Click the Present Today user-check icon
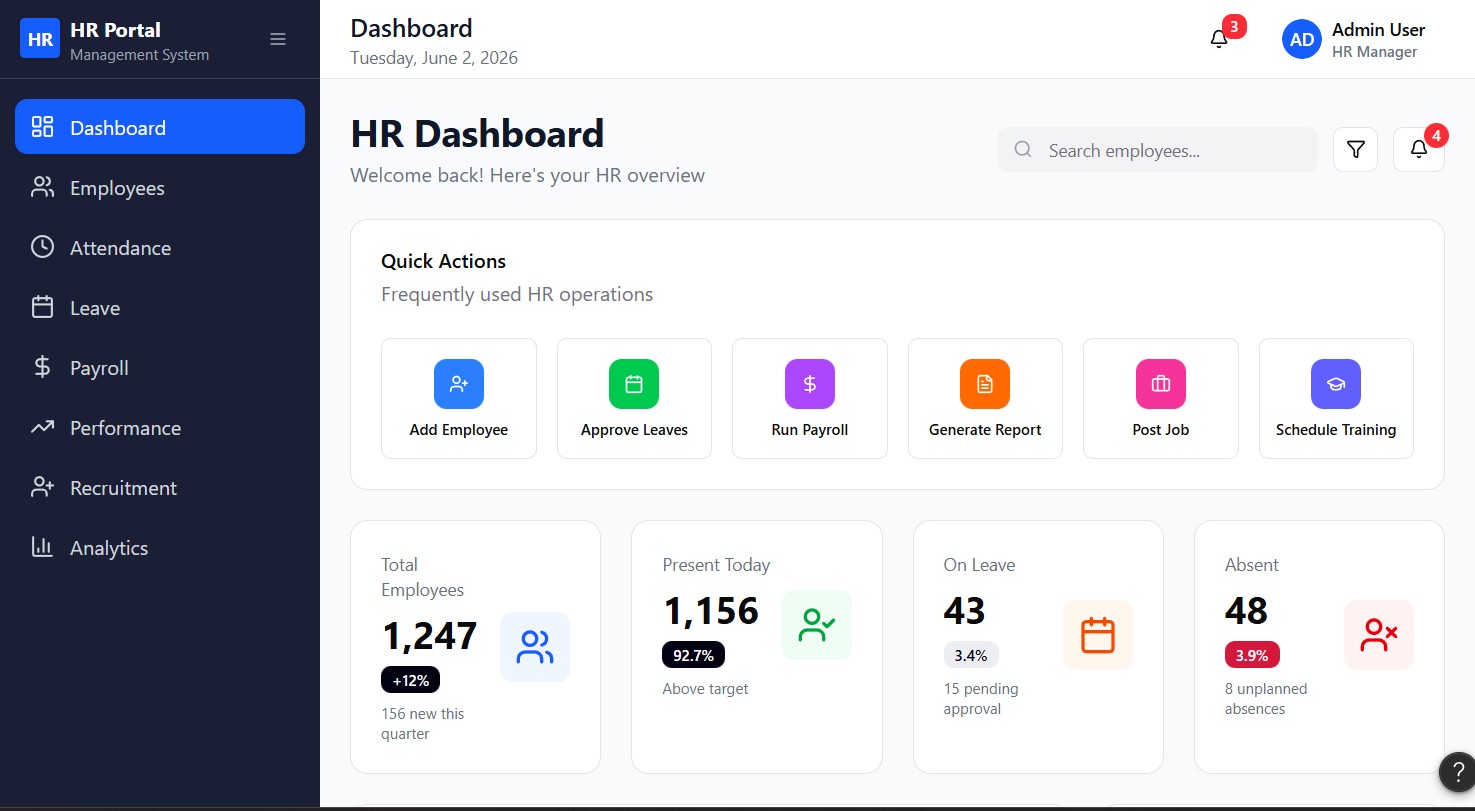Screen dimensions: 1475x811 [x=817, y=625]
